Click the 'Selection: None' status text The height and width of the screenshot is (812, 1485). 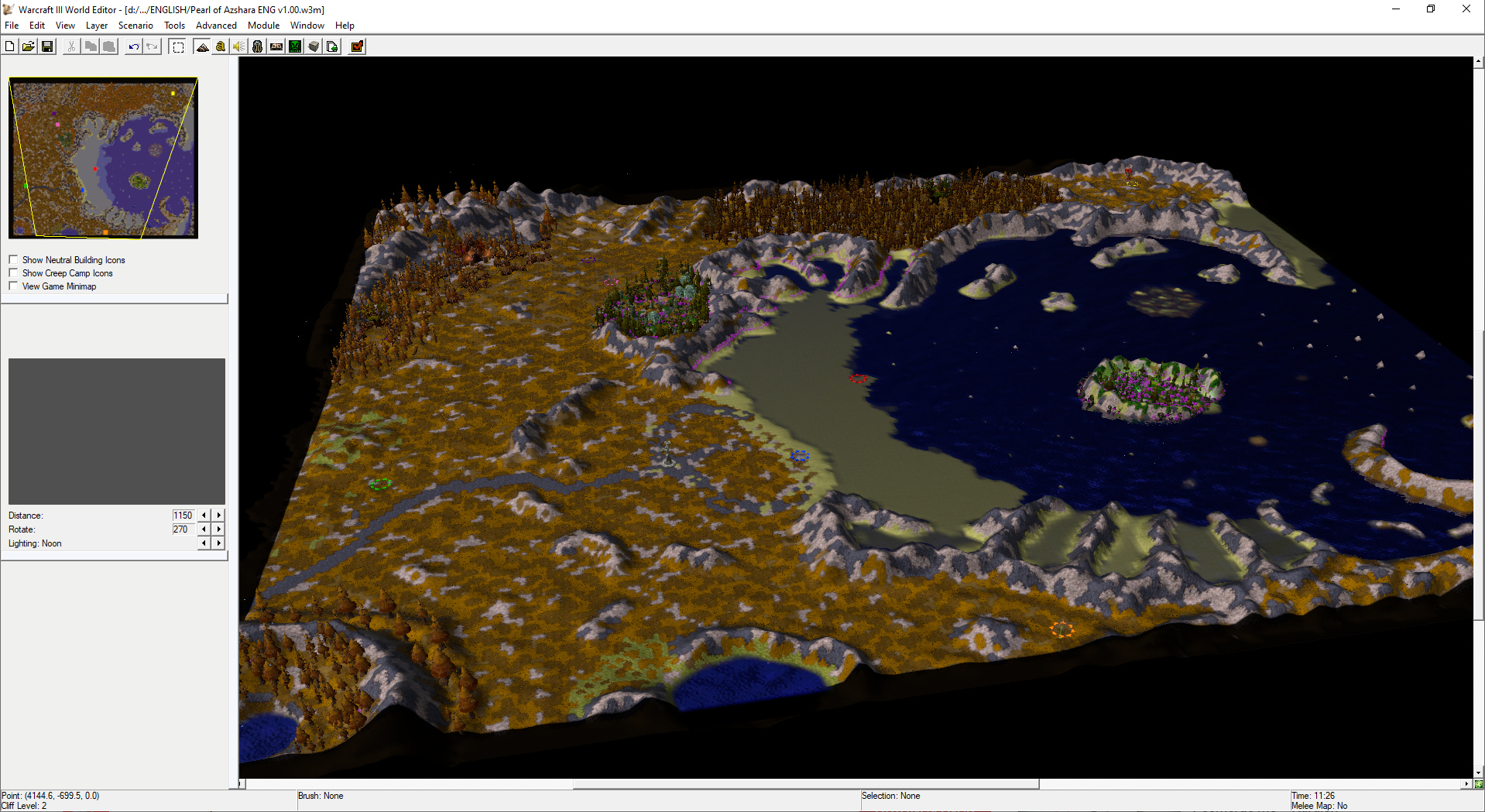pos(890,796)
